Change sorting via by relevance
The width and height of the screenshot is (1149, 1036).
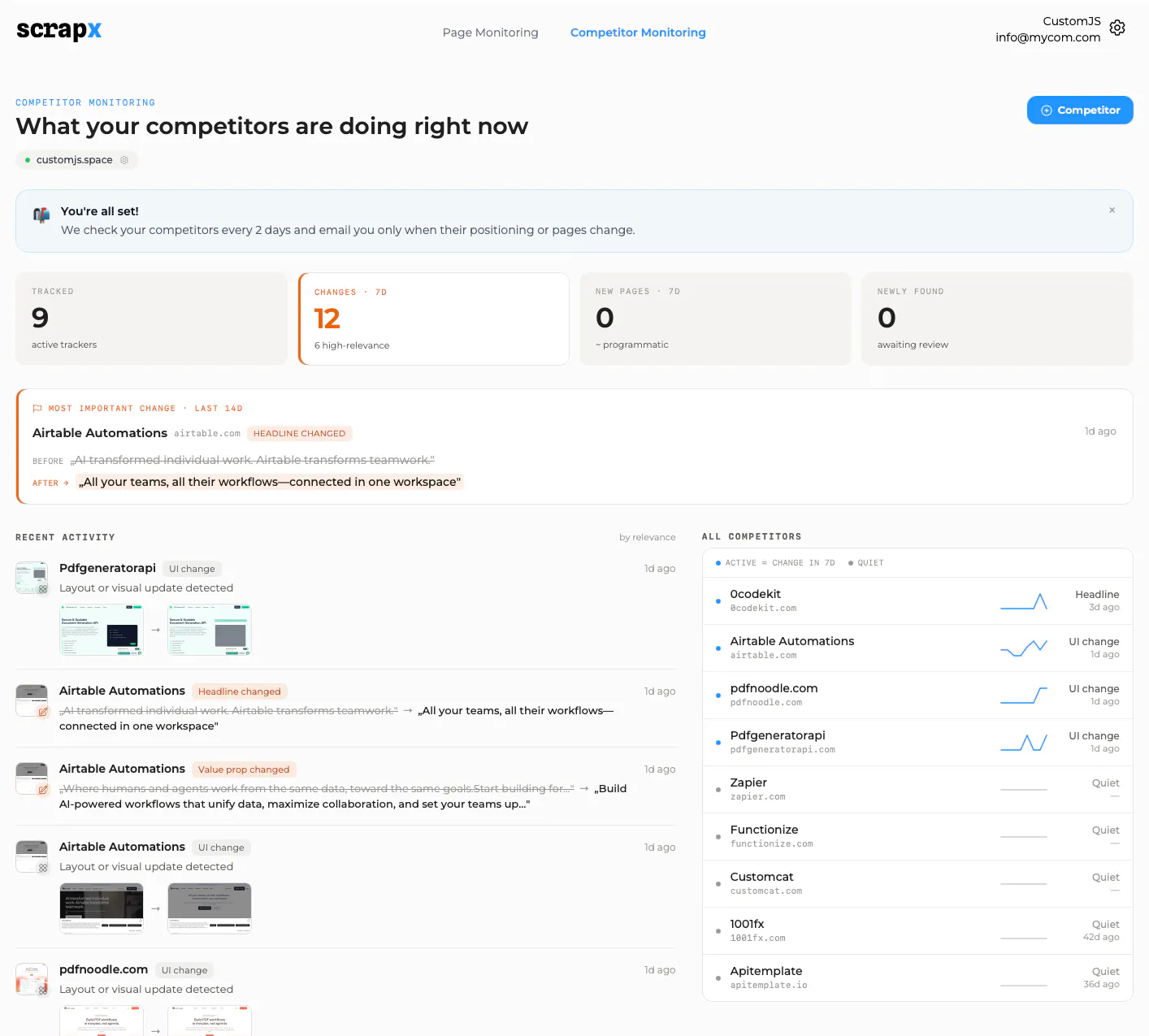(x=647, y=537)
